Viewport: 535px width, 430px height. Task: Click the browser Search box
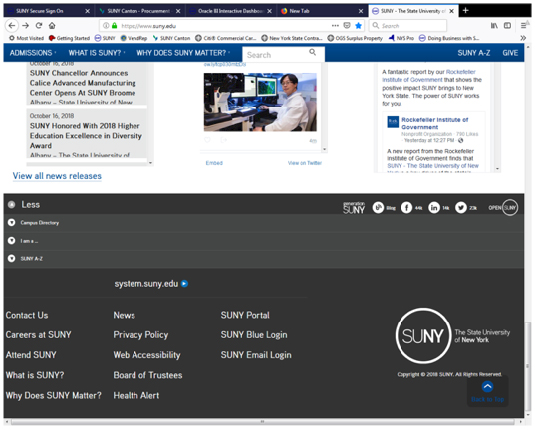point(408,26)
